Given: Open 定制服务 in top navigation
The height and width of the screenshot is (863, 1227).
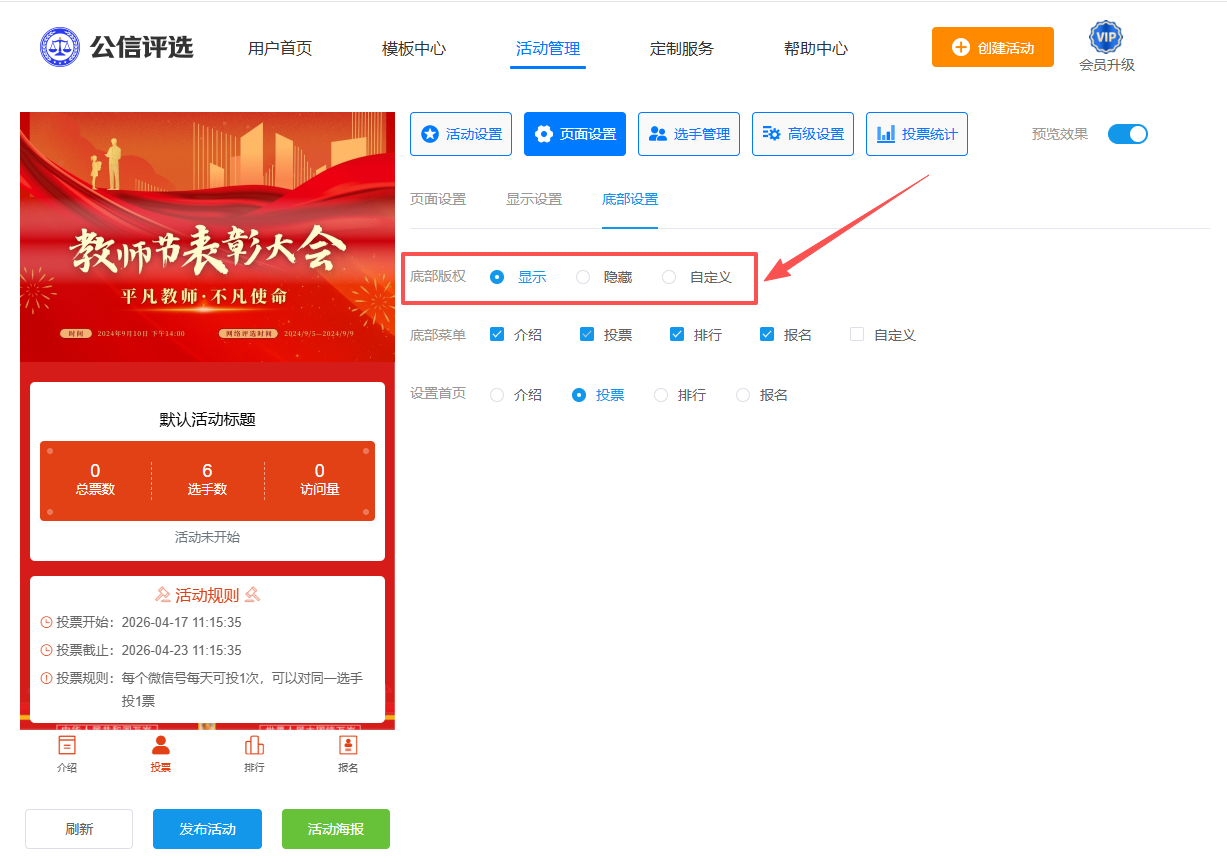Looking at the screenshot, I should point(682,48).
